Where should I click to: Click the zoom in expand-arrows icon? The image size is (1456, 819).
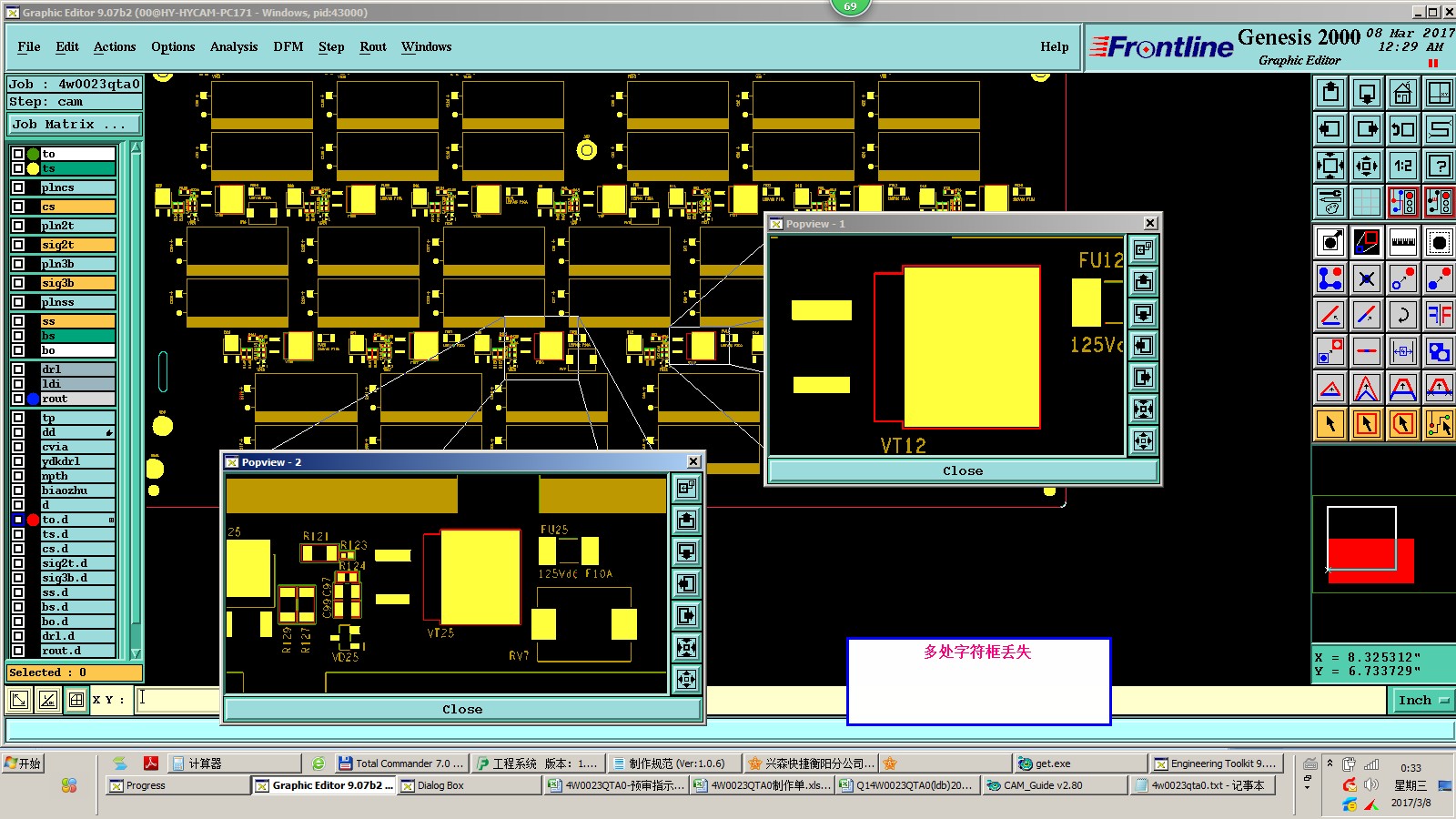point(1330,166)
